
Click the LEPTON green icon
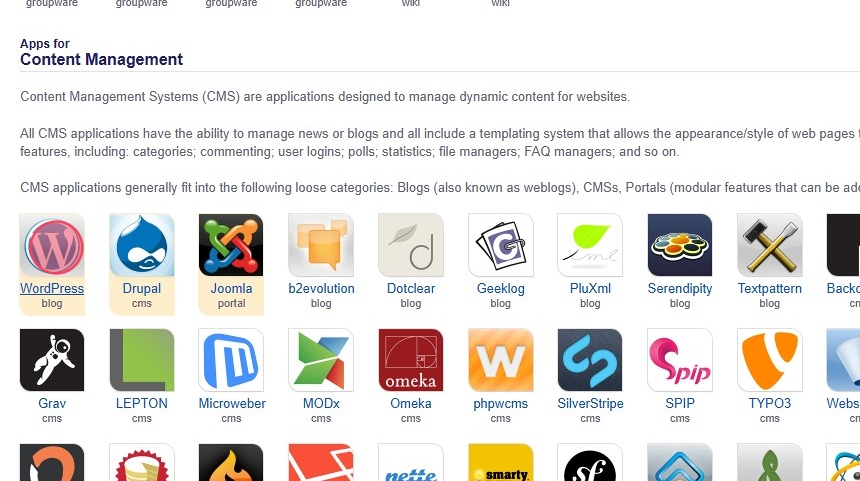[x=142, y=360]
